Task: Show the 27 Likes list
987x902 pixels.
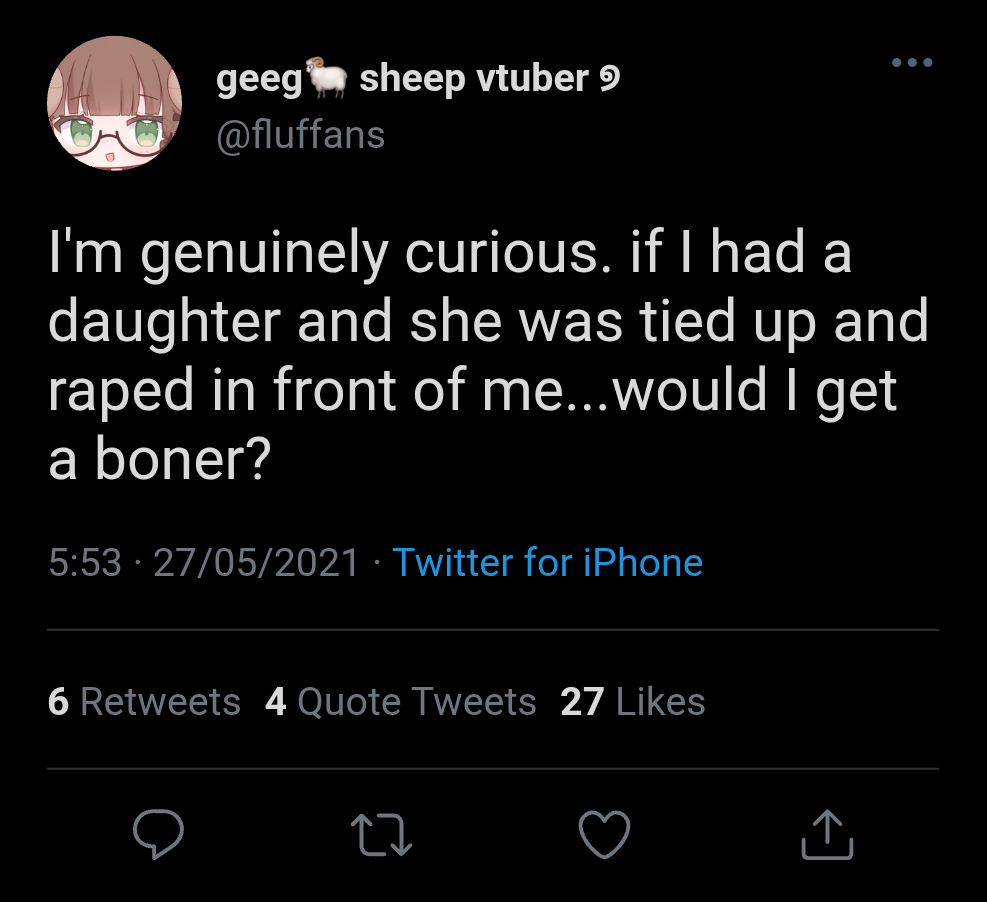Action: [633, 702]
